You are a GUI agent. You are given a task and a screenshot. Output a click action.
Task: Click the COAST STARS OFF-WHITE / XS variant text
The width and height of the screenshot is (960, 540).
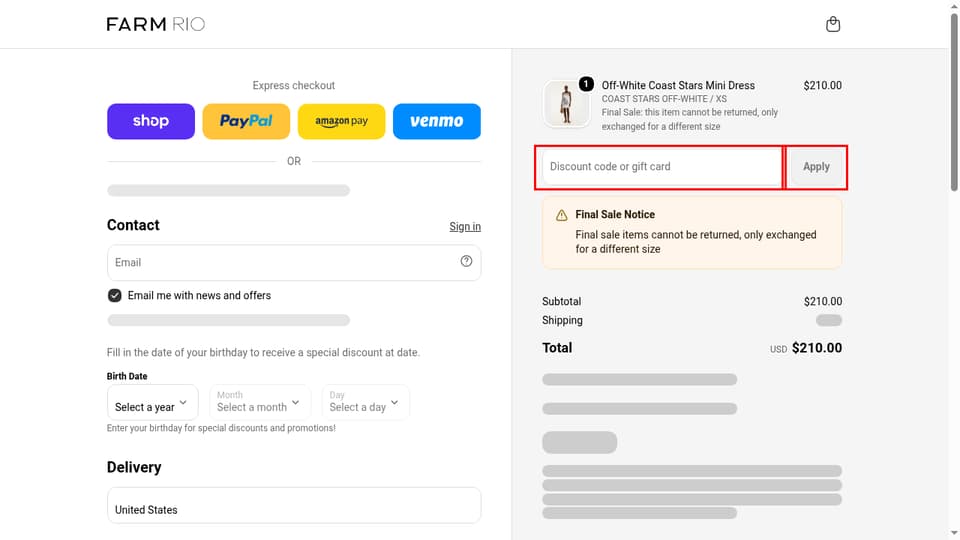[664, 99]
